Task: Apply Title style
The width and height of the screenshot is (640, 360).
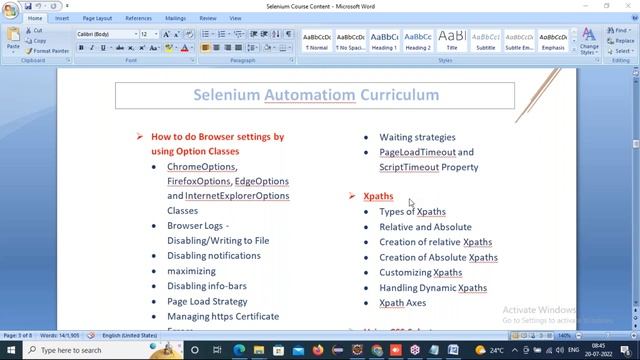Action: [452, 41]
